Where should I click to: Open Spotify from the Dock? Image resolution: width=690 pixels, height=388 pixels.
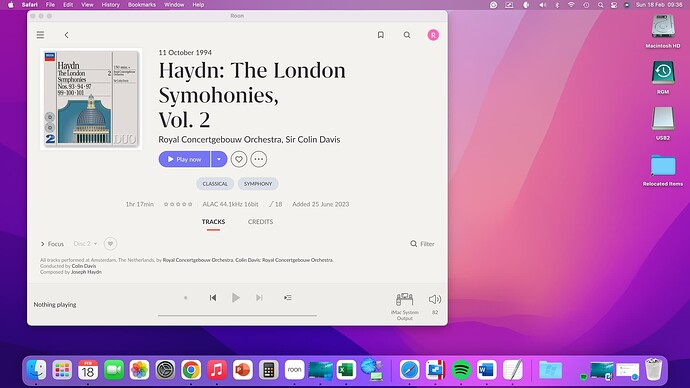pyautogui.click(x=461, y=370)
